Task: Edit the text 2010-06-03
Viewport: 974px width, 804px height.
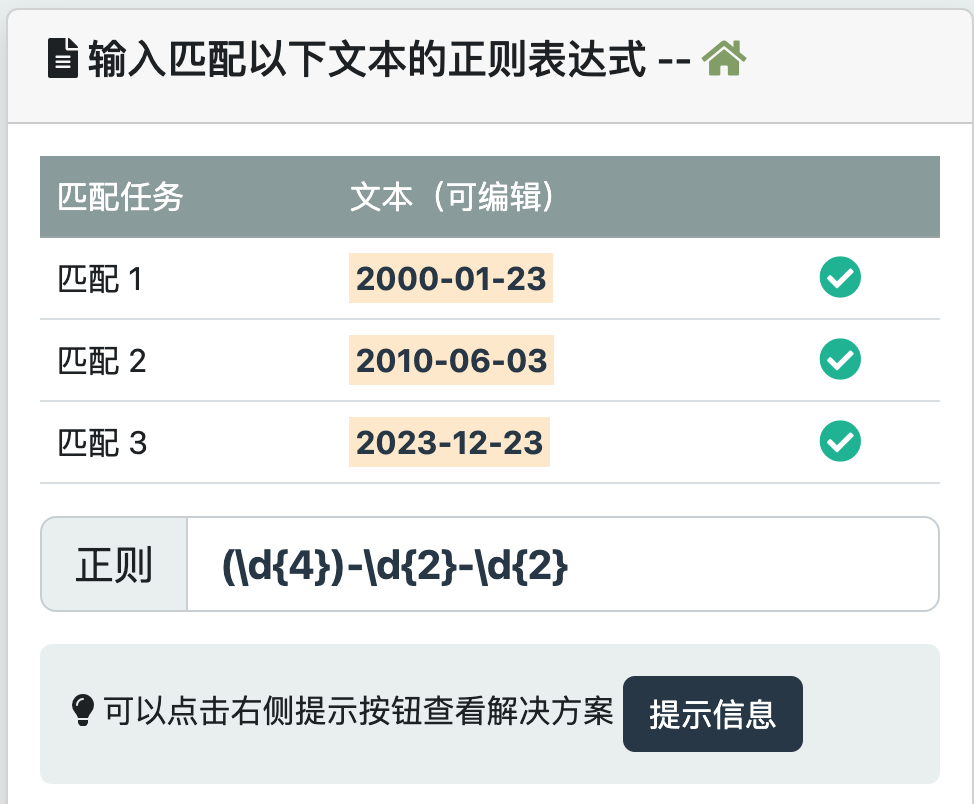Action: click(x=451, y=361)
